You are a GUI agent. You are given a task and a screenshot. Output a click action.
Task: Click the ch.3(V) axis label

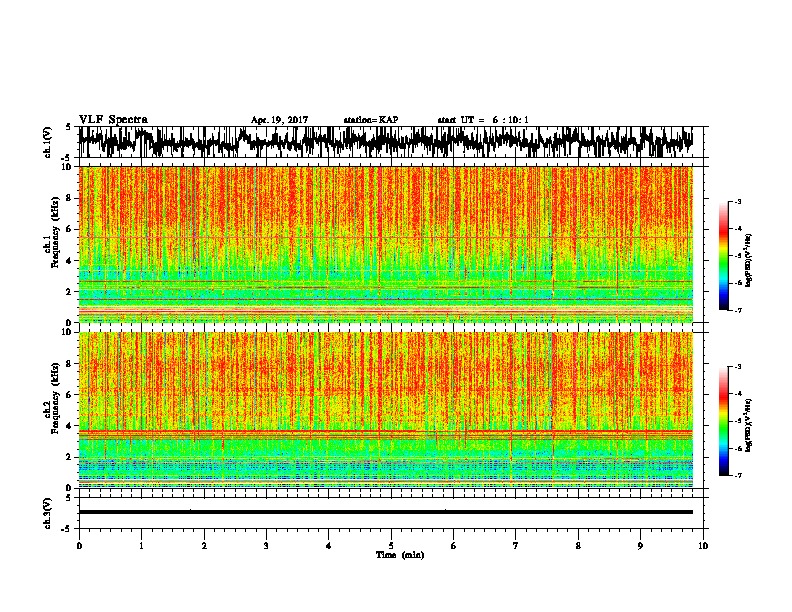pos(48,513)
